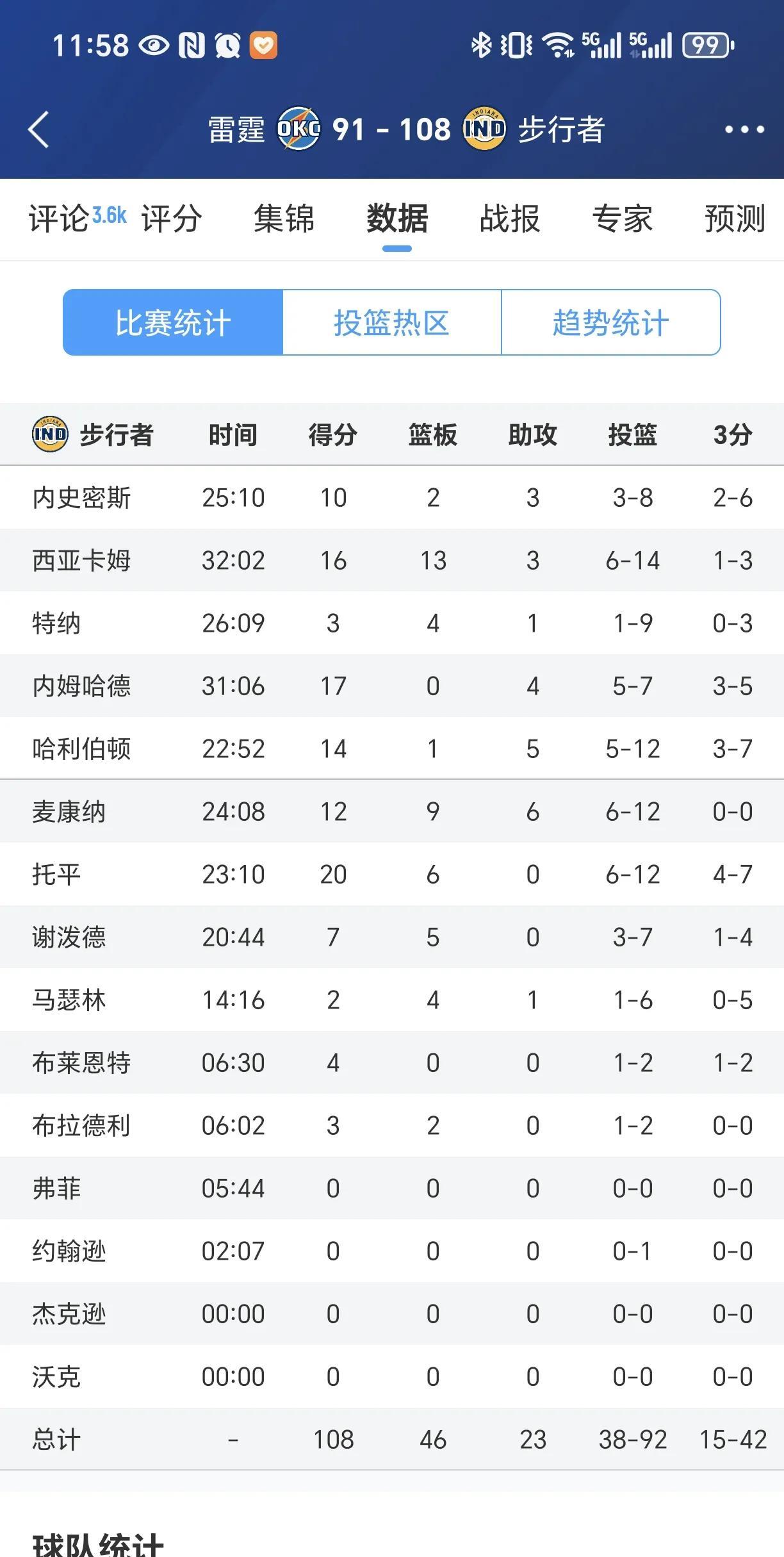Tap the Pacers logo in stats table
This screenshot has width=784, height=1557.
50,434
